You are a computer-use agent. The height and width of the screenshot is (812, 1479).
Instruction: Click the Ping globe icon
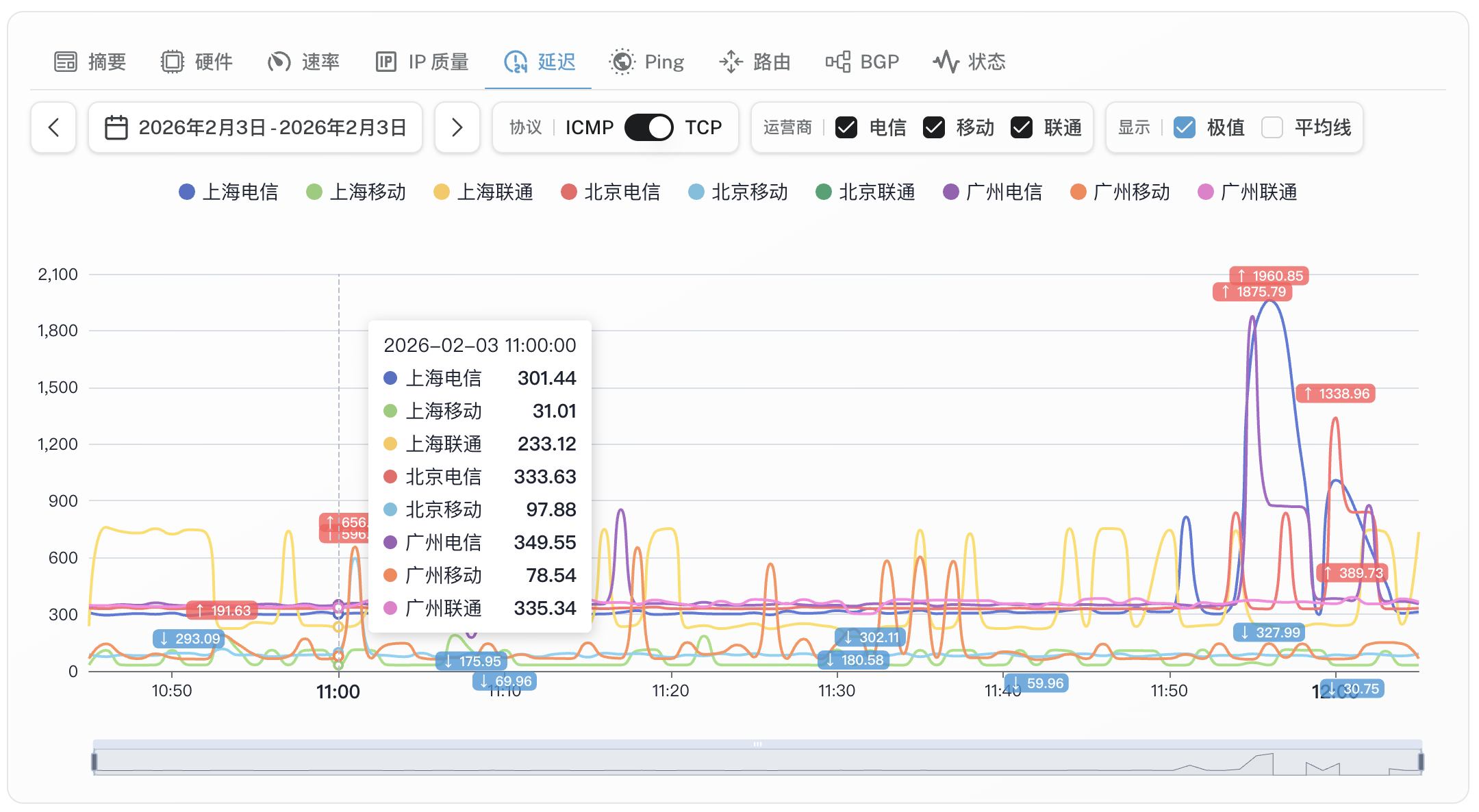tap(622, 62)
